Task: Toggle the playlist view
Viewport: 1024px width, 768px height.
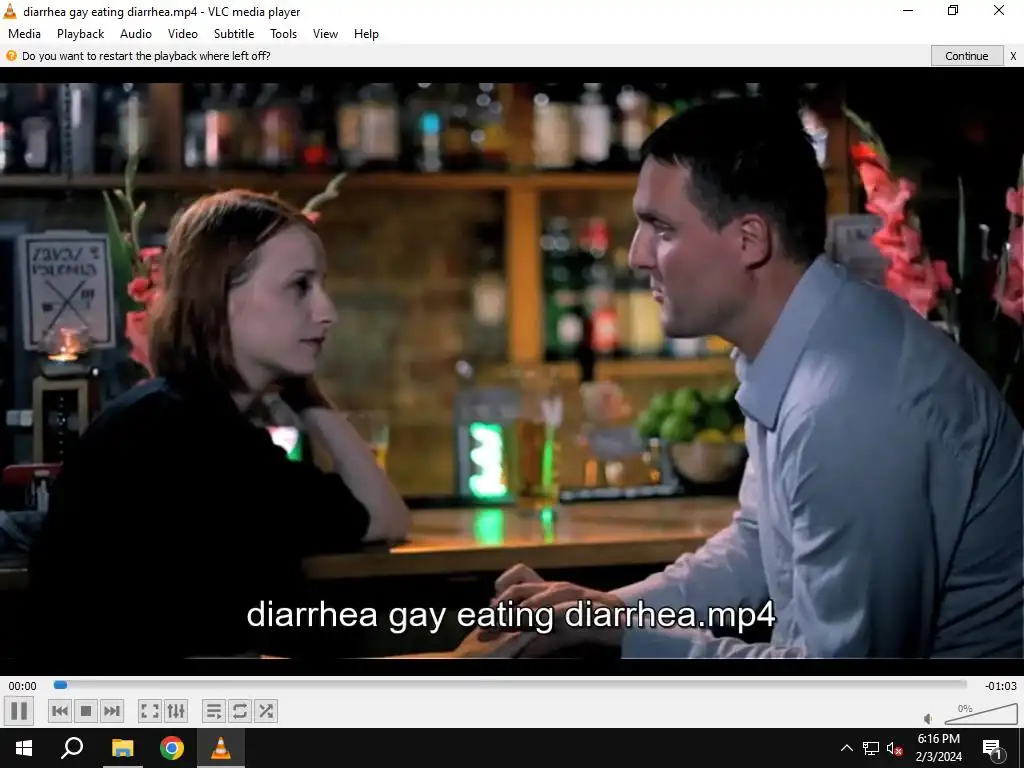Action: click(x=214, y=711)
